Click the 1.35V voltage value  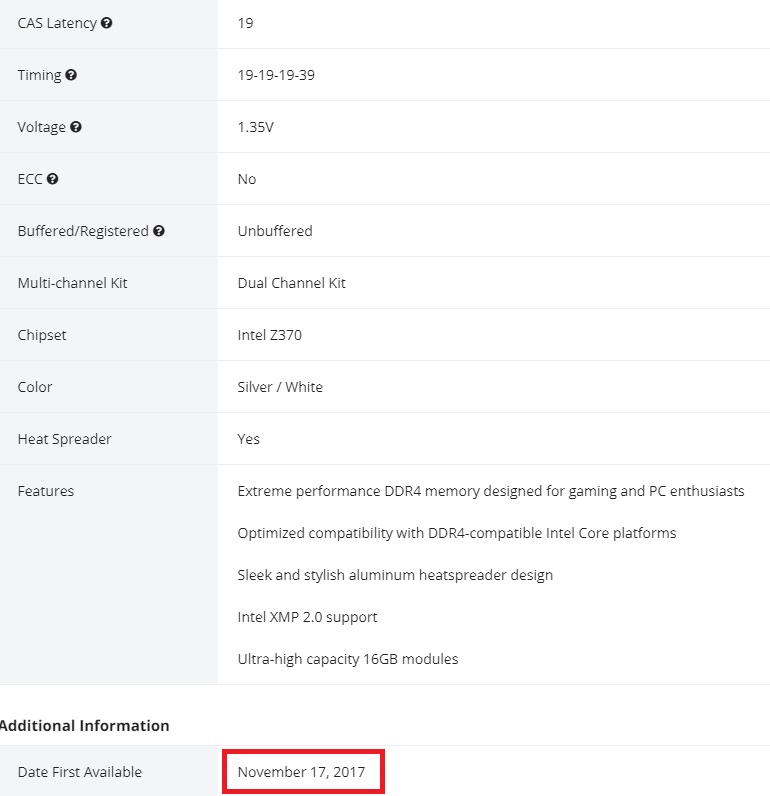pyautogui.click(x=255, y=127)
